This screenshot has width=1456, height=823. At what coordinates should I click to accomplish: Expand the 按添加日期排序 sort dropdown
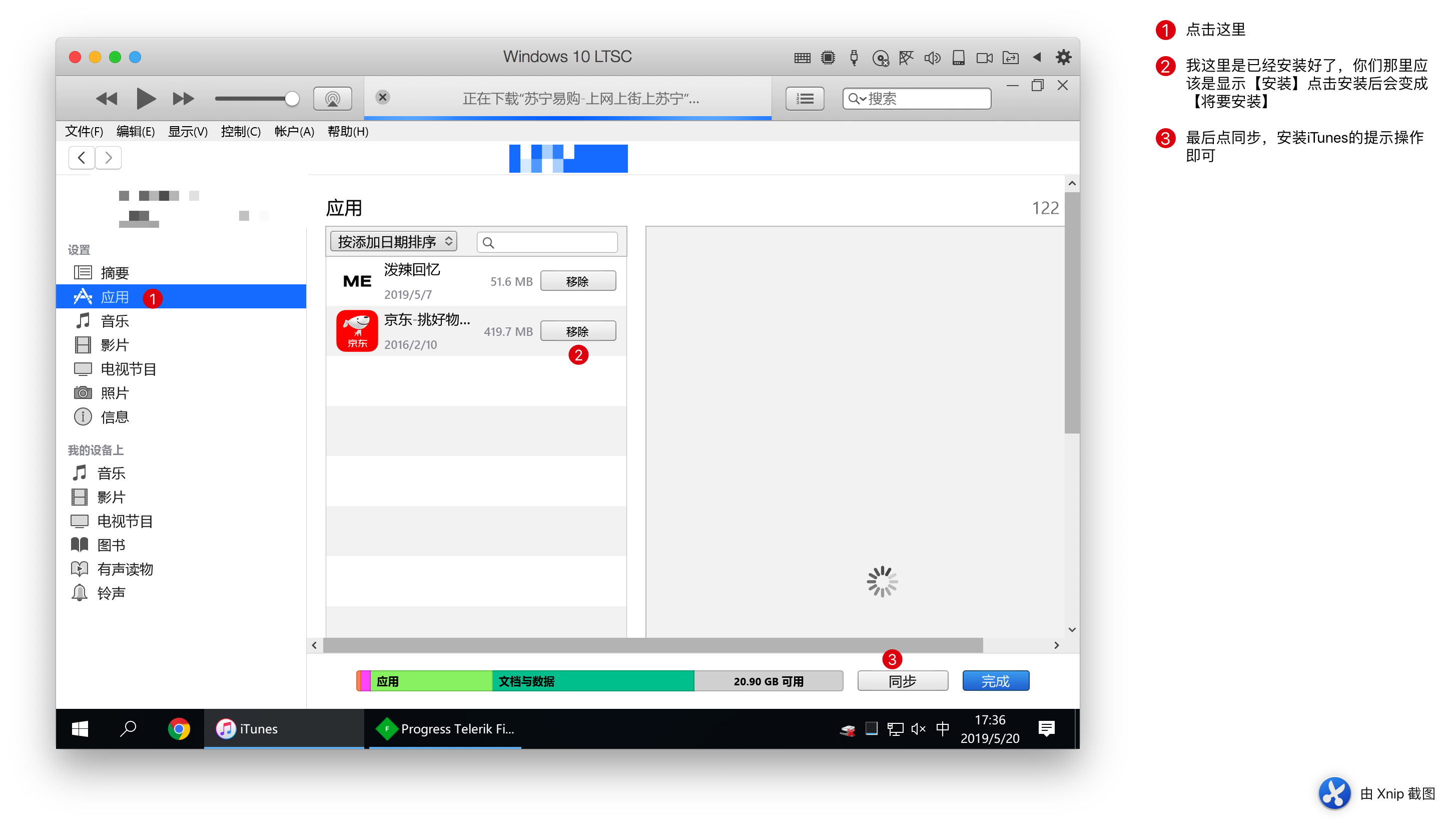point(394,241)
